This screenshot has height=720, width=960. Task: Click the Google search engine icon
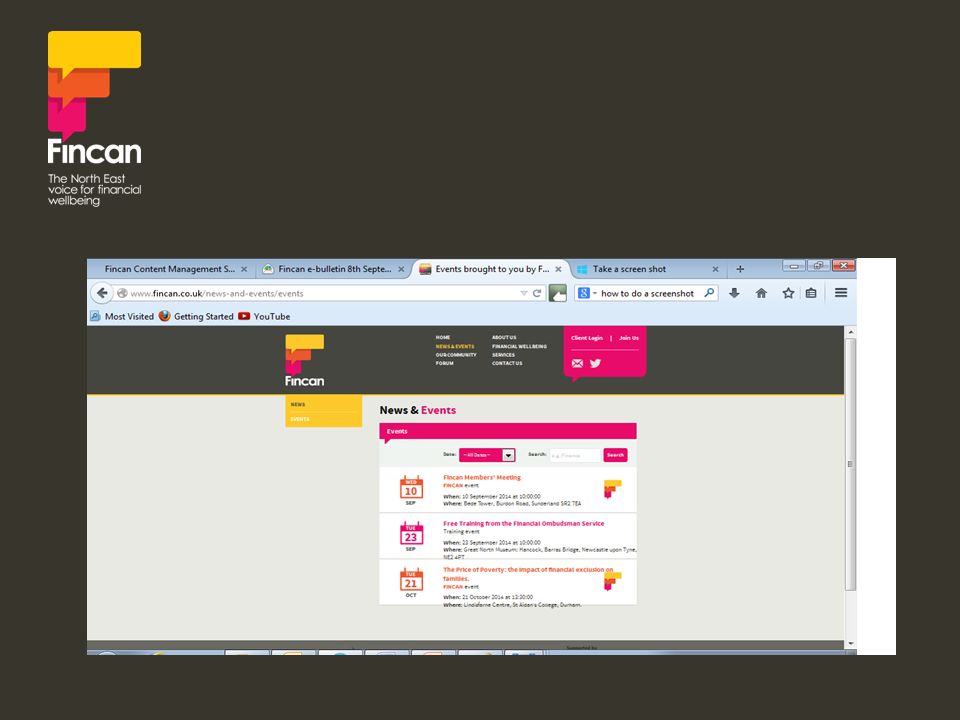tap(583, 293)
